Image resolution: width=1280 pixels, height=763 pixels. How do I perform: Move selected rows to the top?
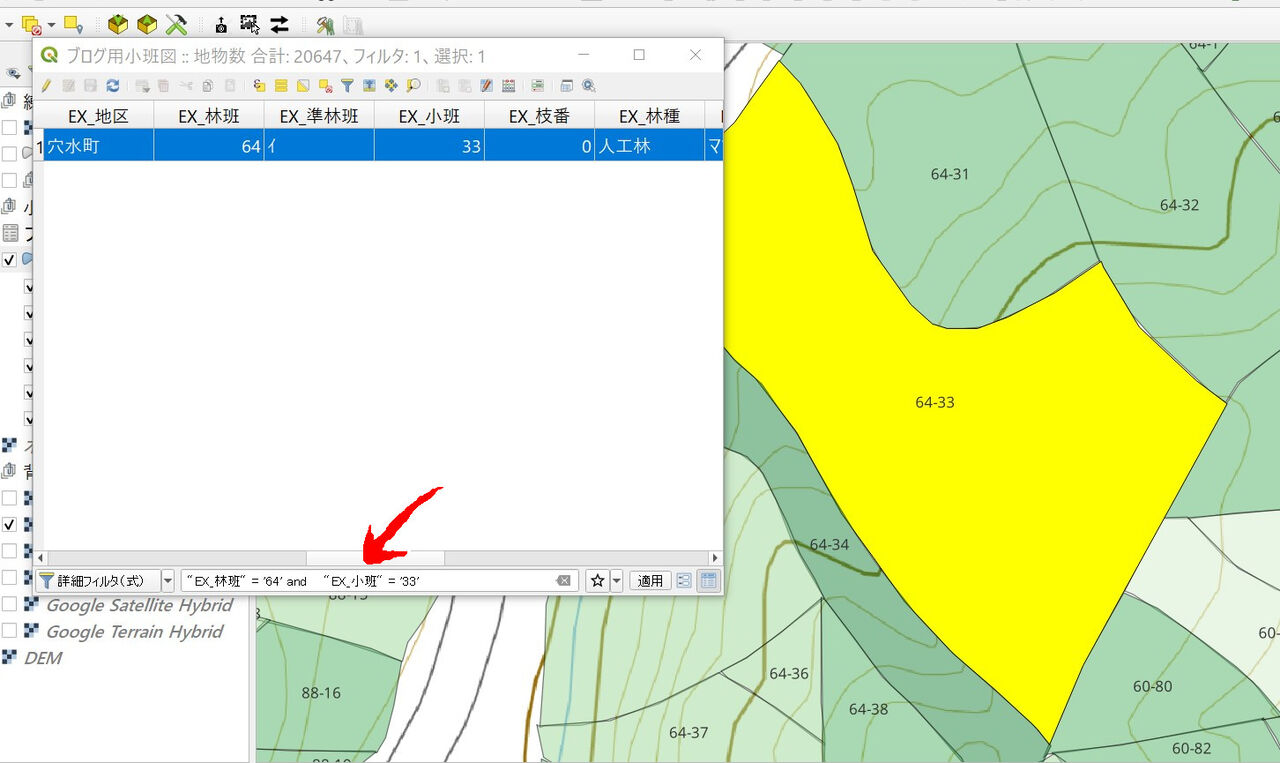(369, 86)
